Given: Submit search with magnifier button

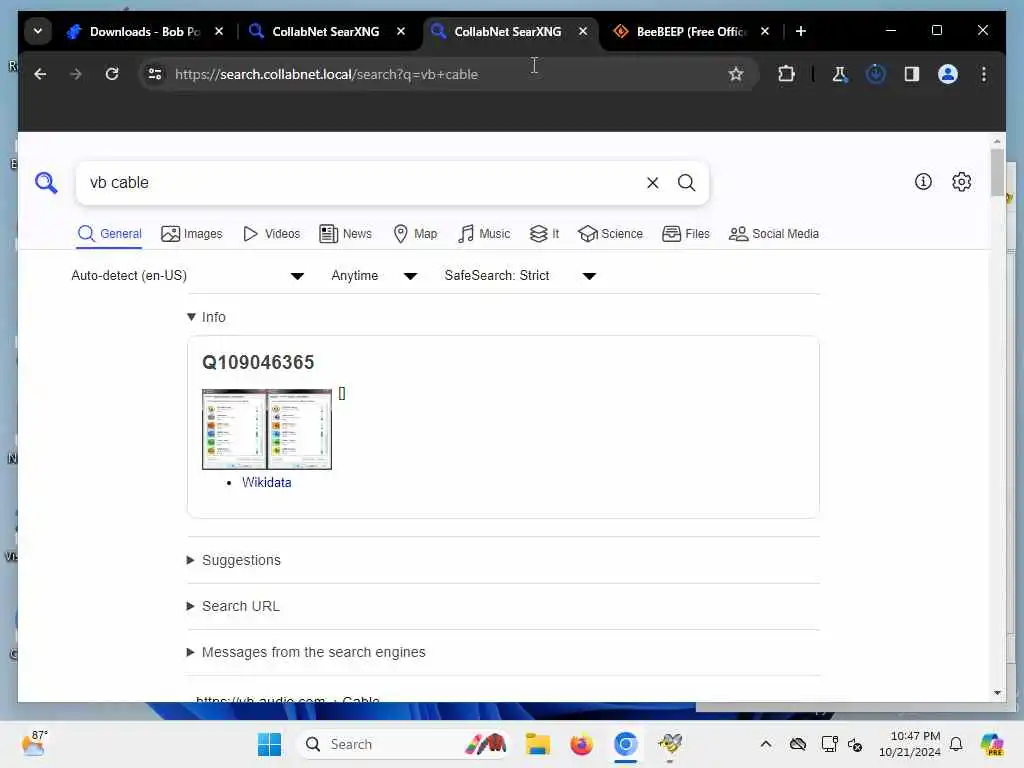Looking at the screenshot, I should (x=686, y=183).
